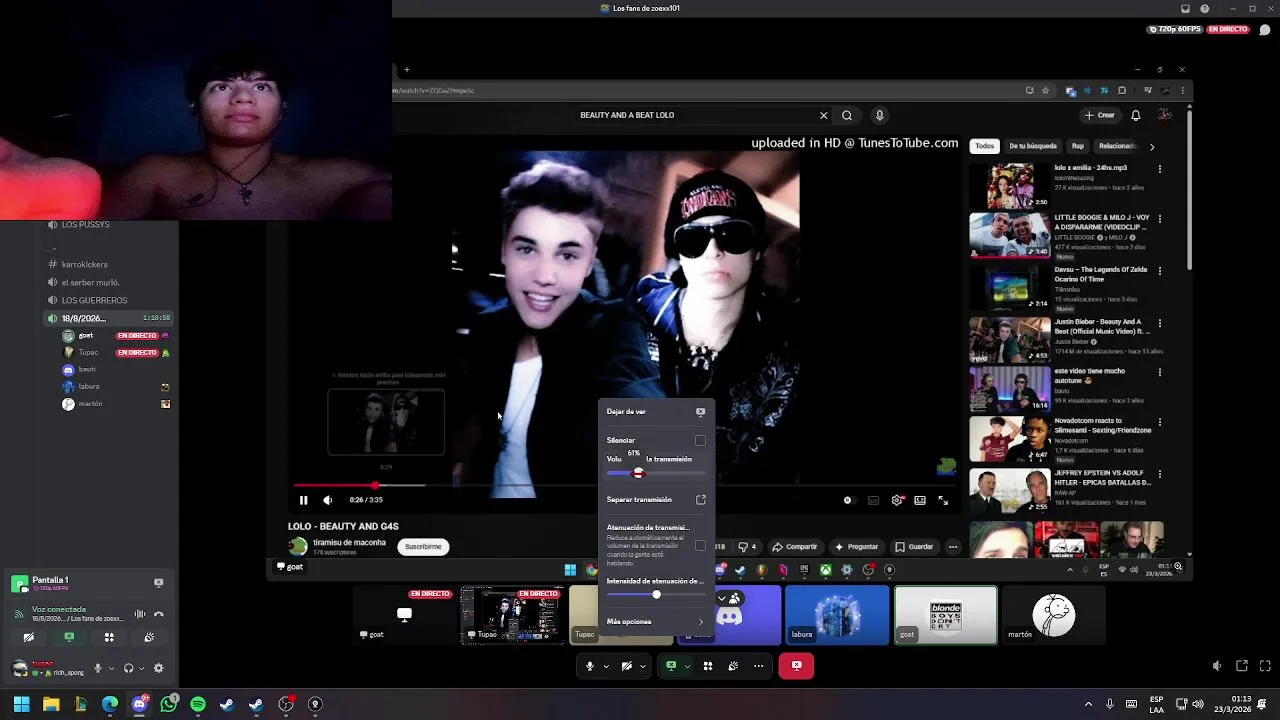
Task: Open soundboard in call control bar
Action: pyautogui.click(x=733, y=666)
